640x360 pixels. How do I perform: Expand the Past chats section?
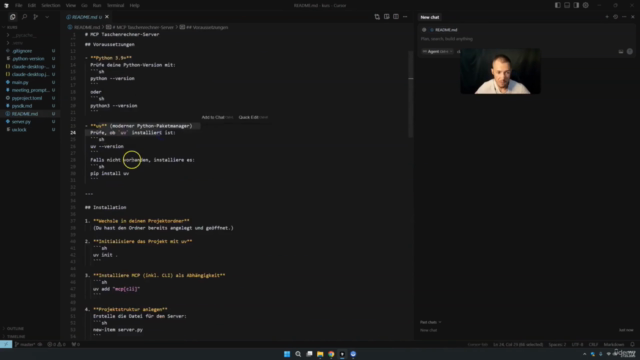point(431,322)
